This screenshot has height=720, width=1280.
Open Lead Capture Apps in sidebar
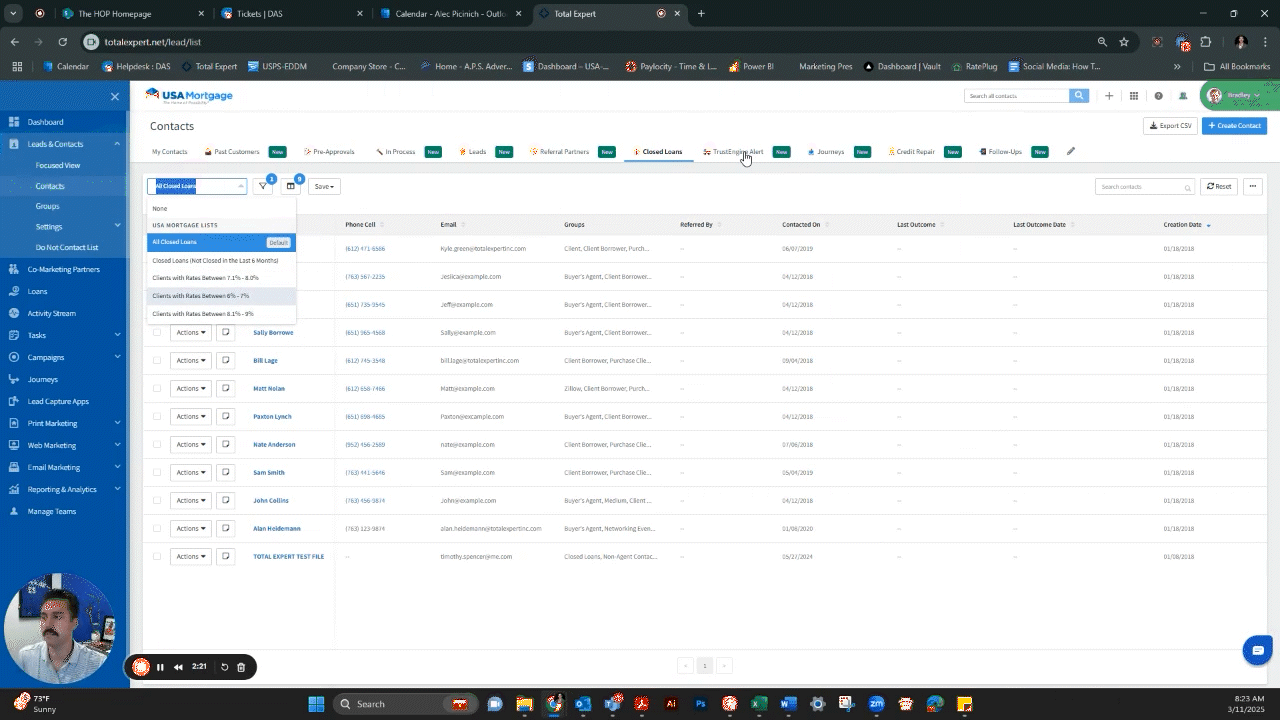pos(58,401)
